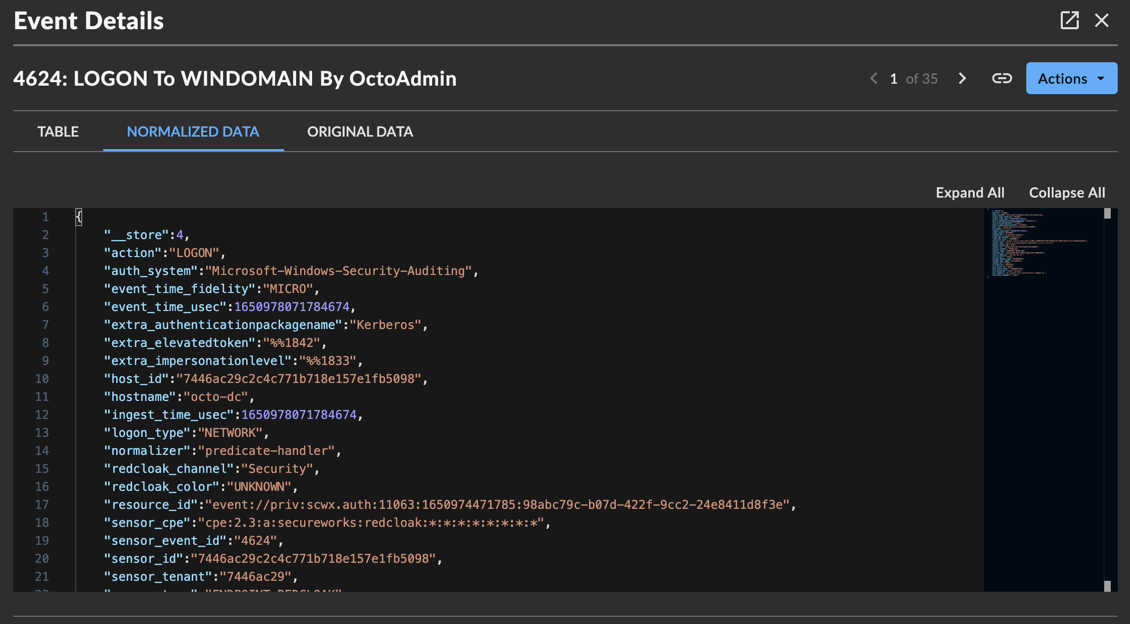
Task: Click the "1 of 35" event counter
Action: coord(913,79)
